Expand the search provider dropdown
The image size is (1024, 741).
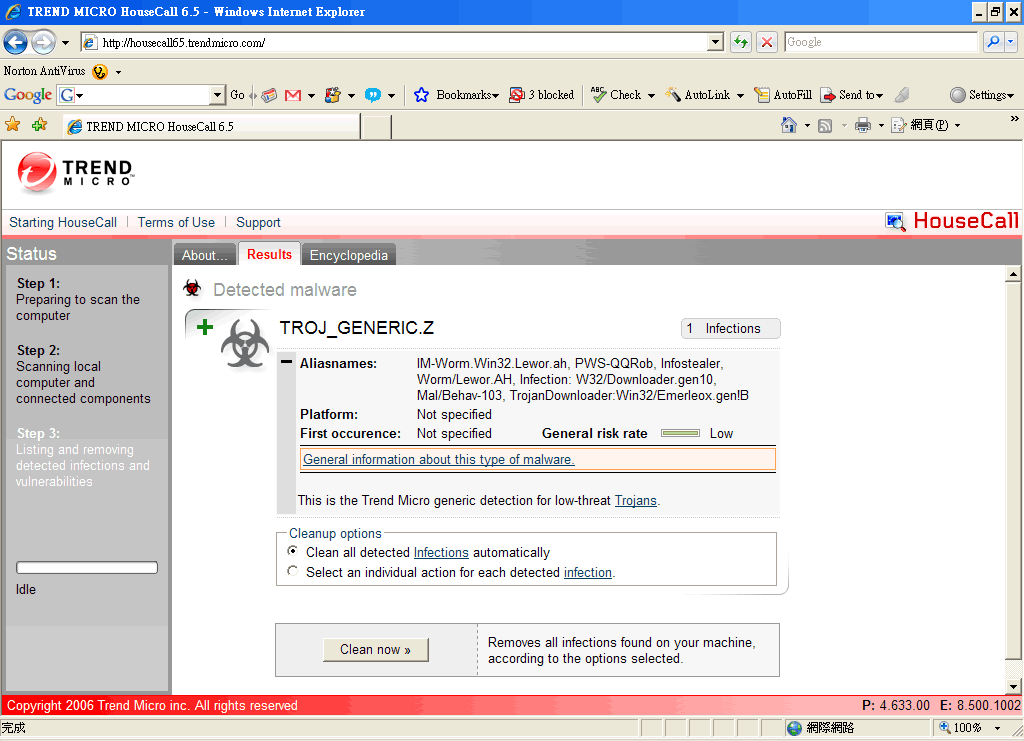(1010, 42)
